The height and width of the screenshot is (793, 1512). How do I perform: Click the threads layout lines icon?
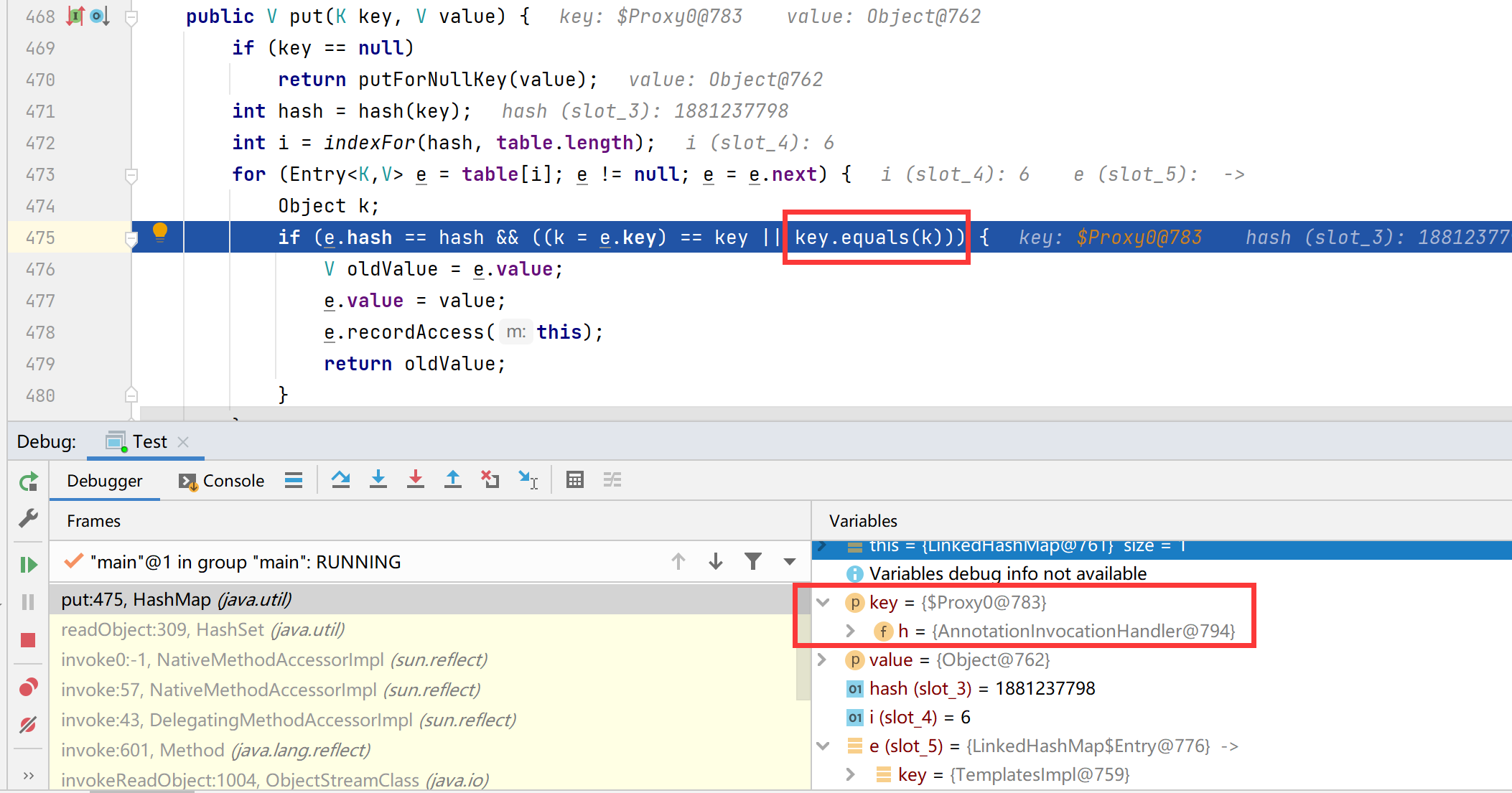click(x=294, y=480)
